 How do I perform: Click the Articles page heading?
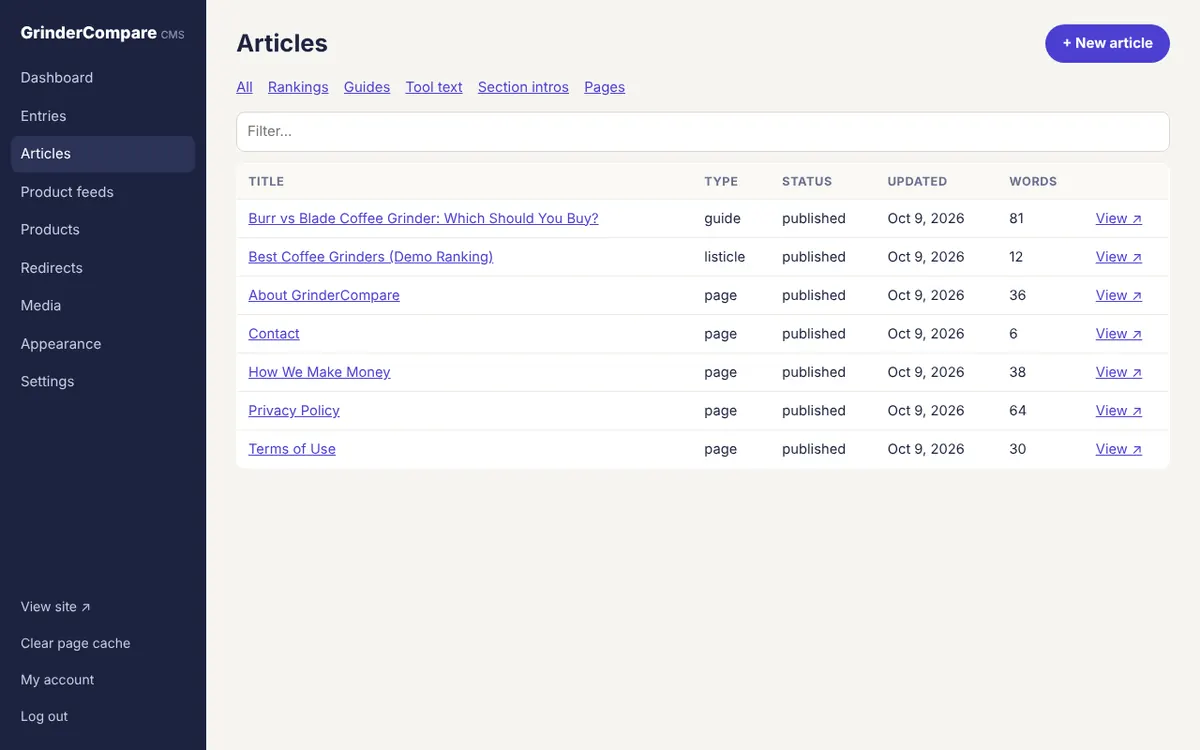point(282,43)
